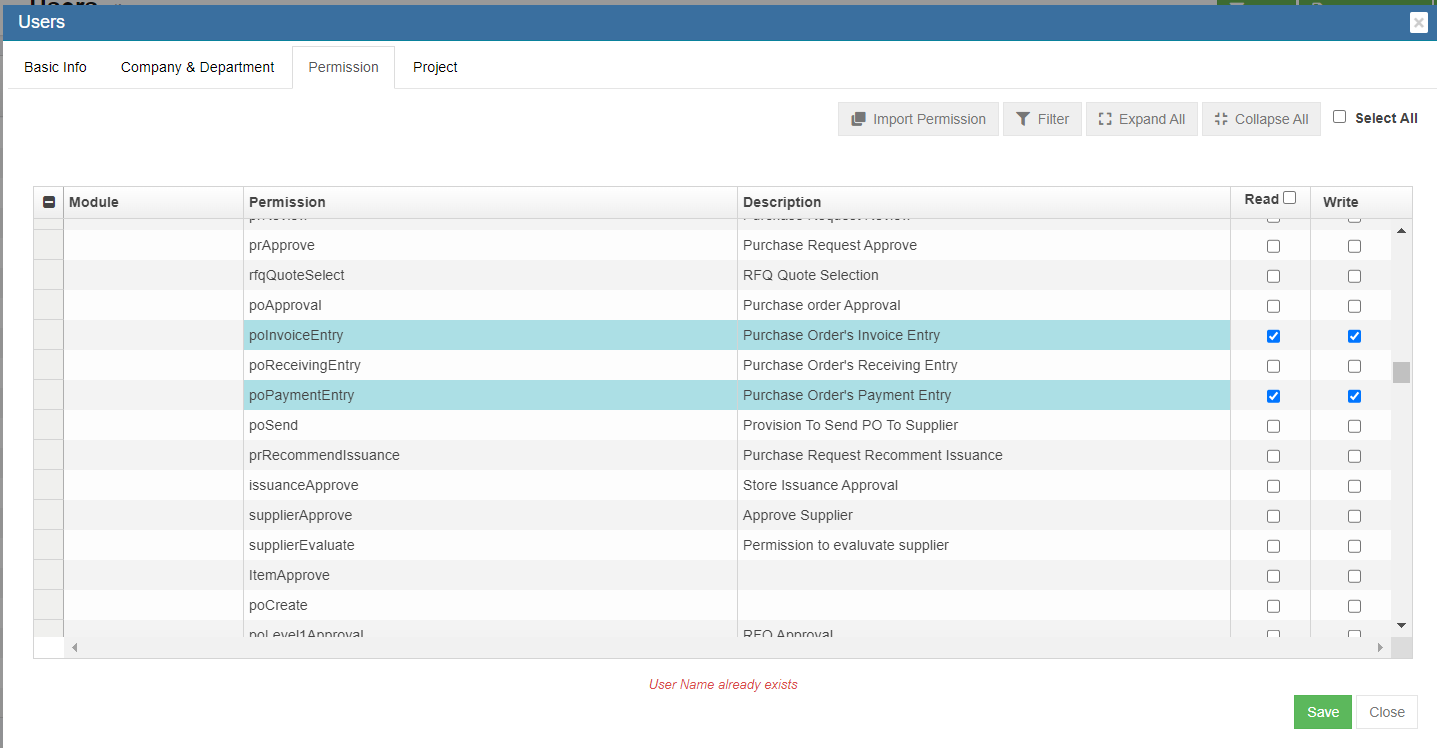Enable the Select All checkbox
This screenshot has width=1437, height=748.
1340,117
